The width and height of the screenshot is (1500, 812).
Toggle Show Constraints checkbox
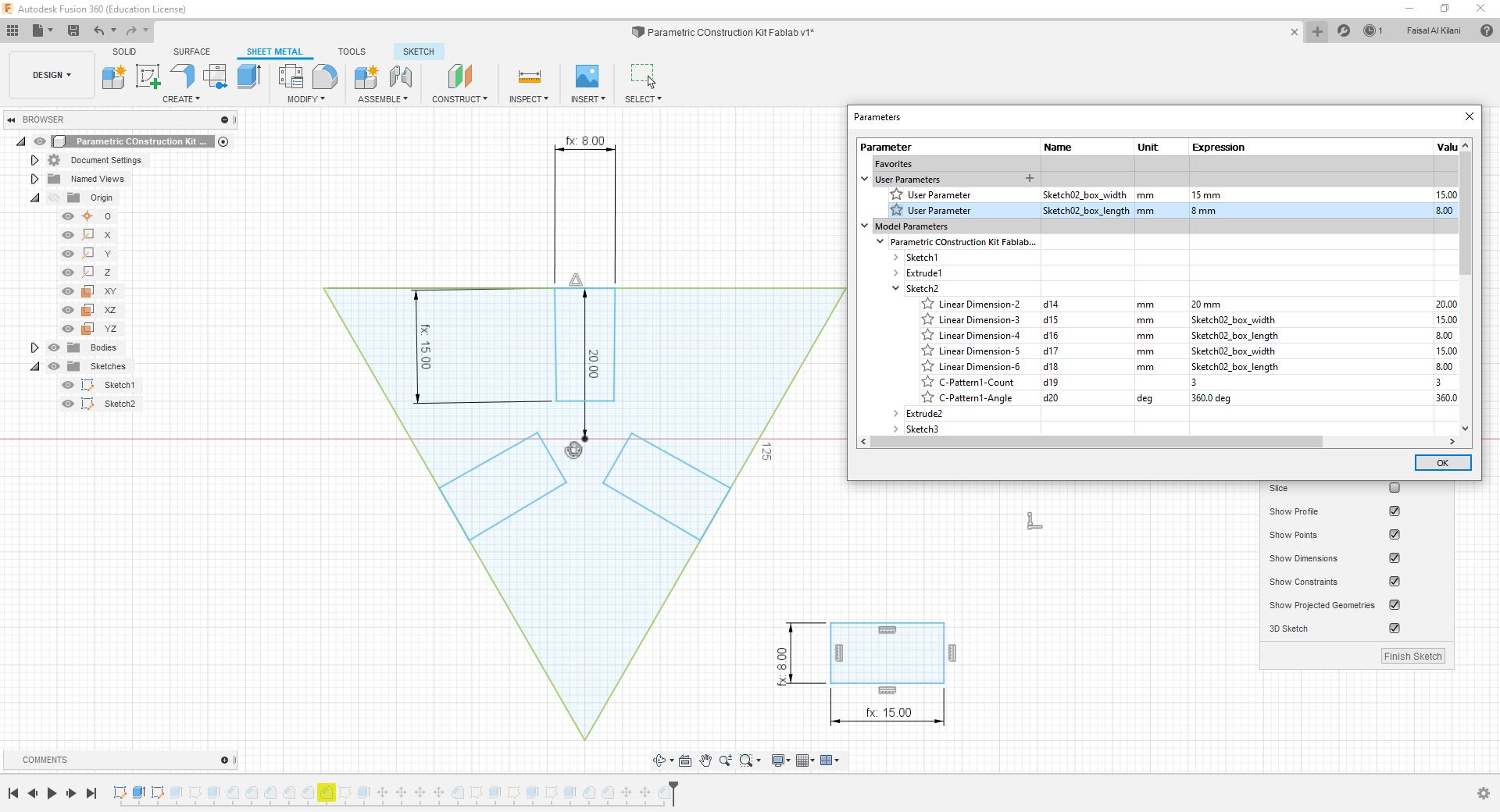pyautogui.click(x=1395, y=582)
